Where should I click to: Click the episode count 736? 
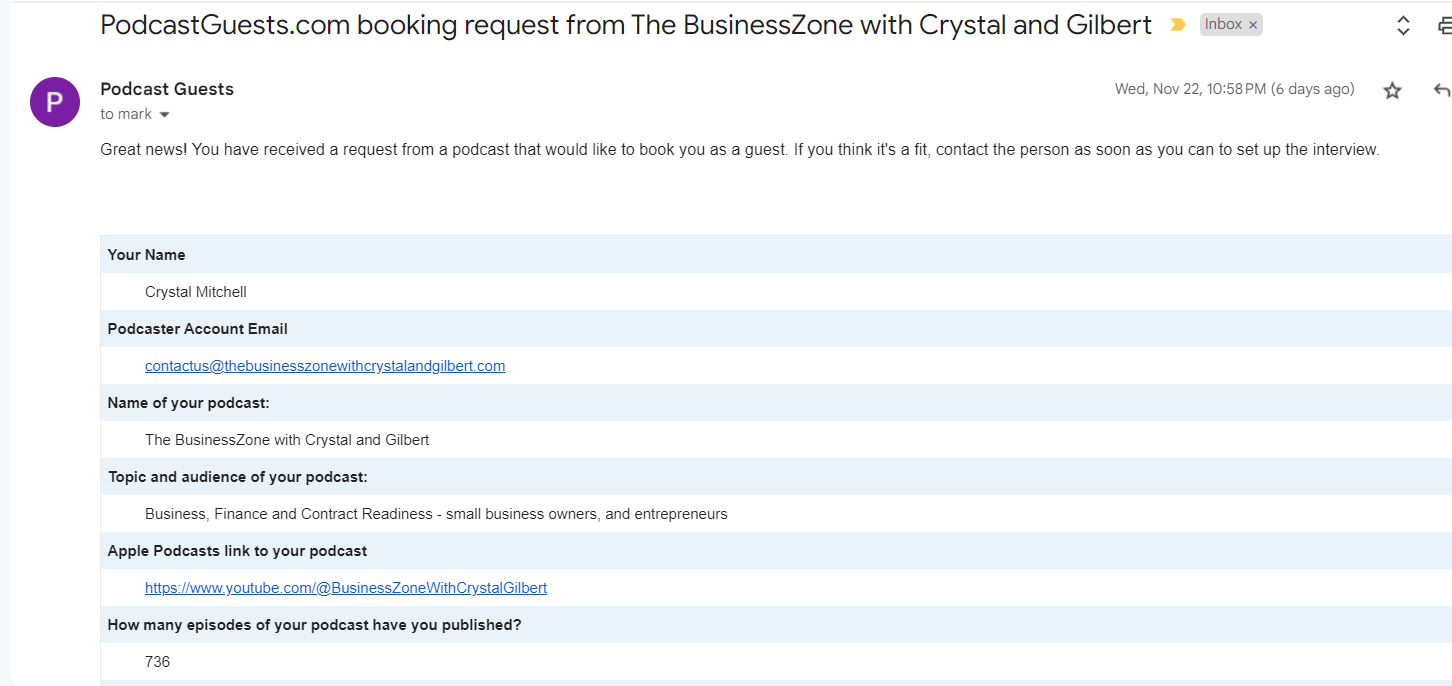point(158,662)
